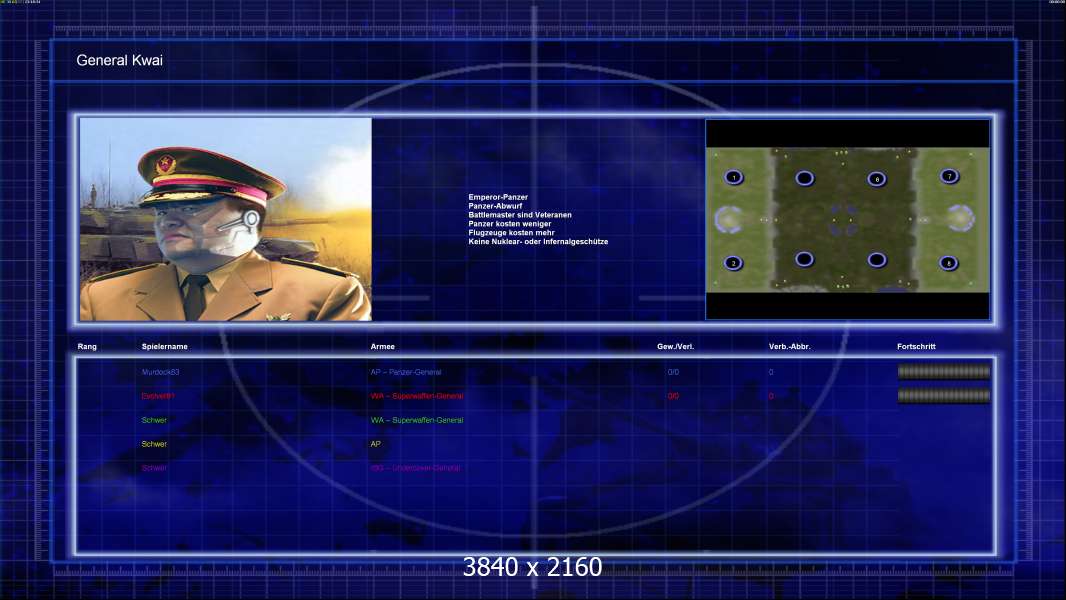1066x600 pixels.
Task: Click the dashed circle at the map's left edge
Action: click(x=727, y=219)
